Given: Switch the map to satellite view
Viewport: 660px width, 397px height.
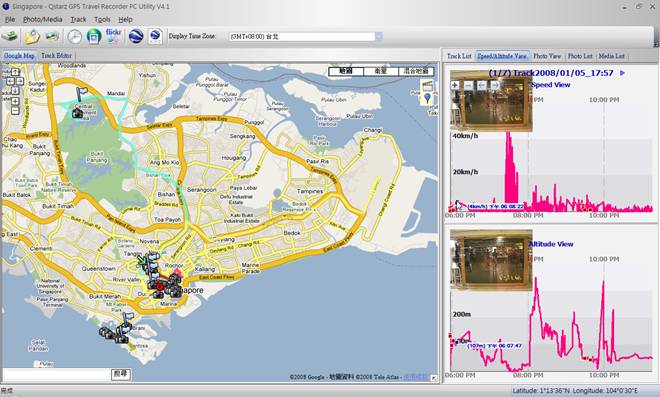Looking at the screenshot, I should 381,71.
